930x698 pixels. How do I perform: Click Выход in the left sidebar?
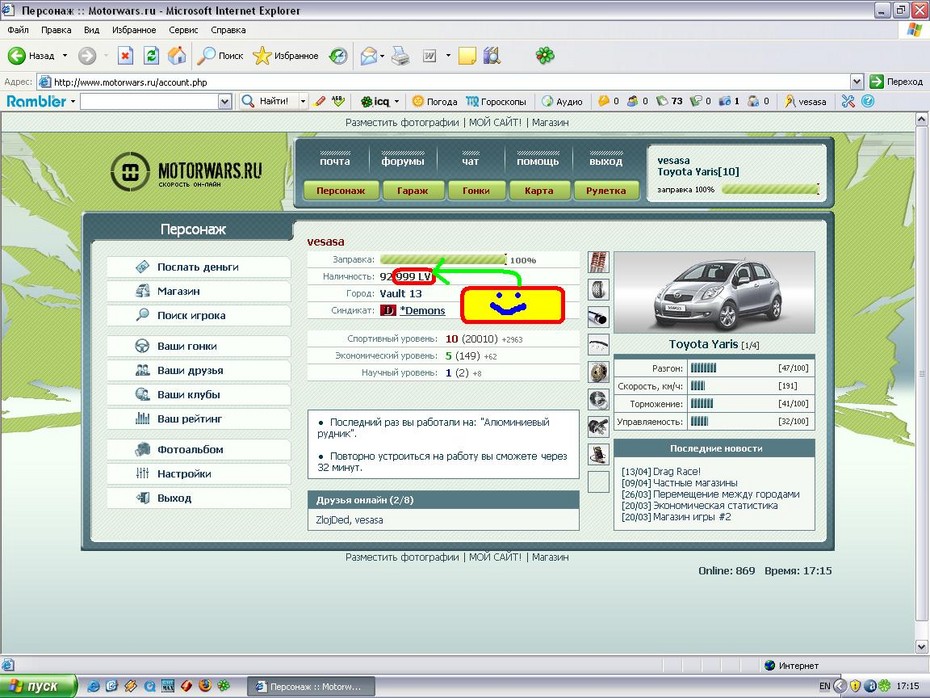coord(198,498)
